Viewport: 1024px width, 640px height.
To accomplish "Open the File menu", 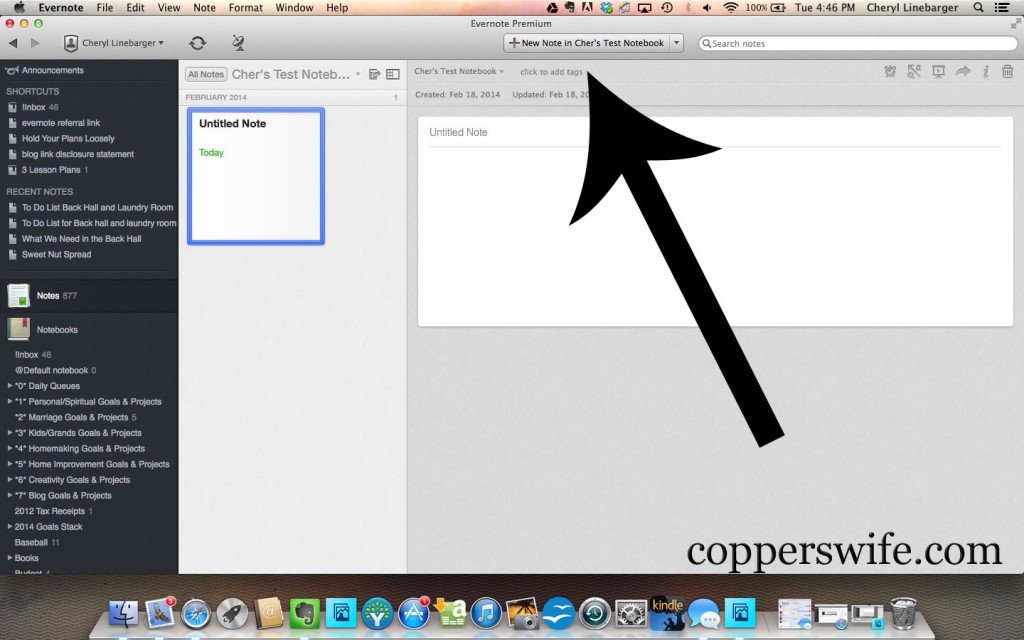I will pos(104,8).
